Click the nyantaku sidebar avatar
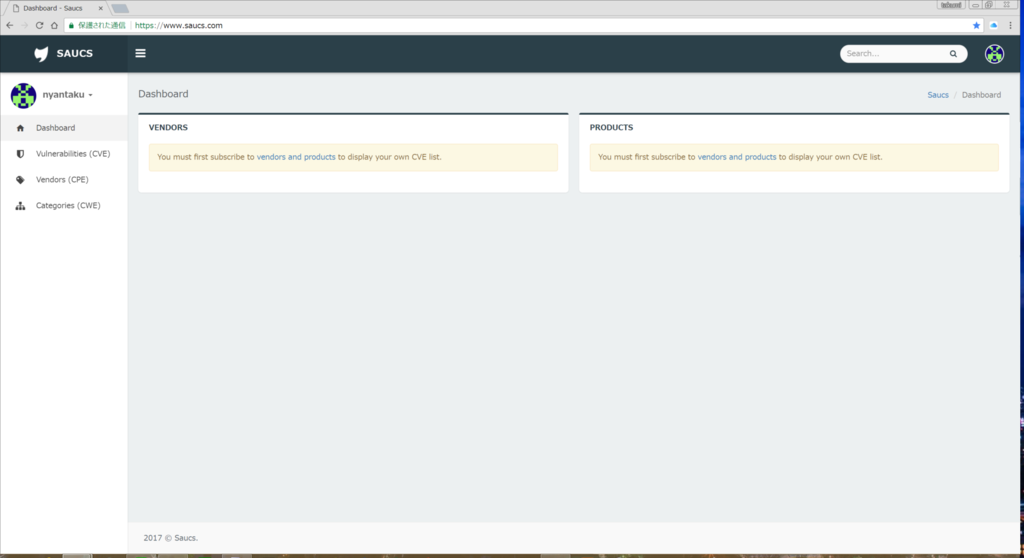 tap(23, 95)
